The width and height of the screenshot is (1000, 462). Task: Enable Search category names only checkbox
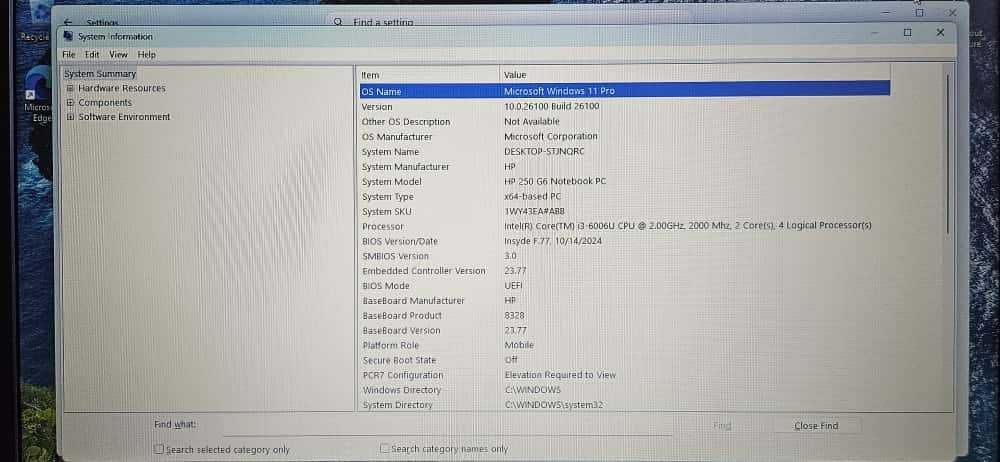(385, 449)
